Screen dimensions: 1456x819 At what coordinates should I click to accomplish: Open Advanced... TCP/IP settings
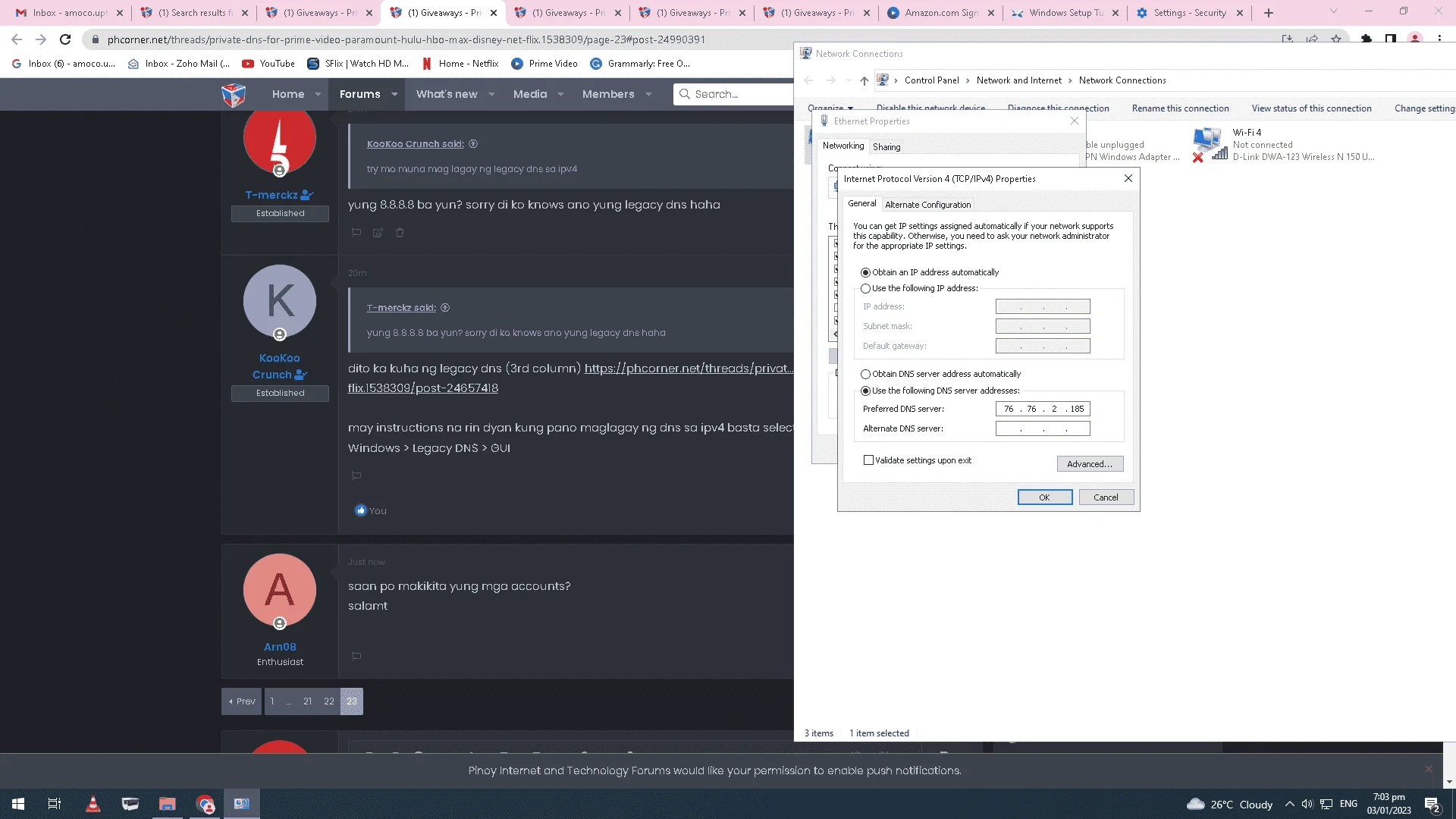click(x=1090, y=464)
